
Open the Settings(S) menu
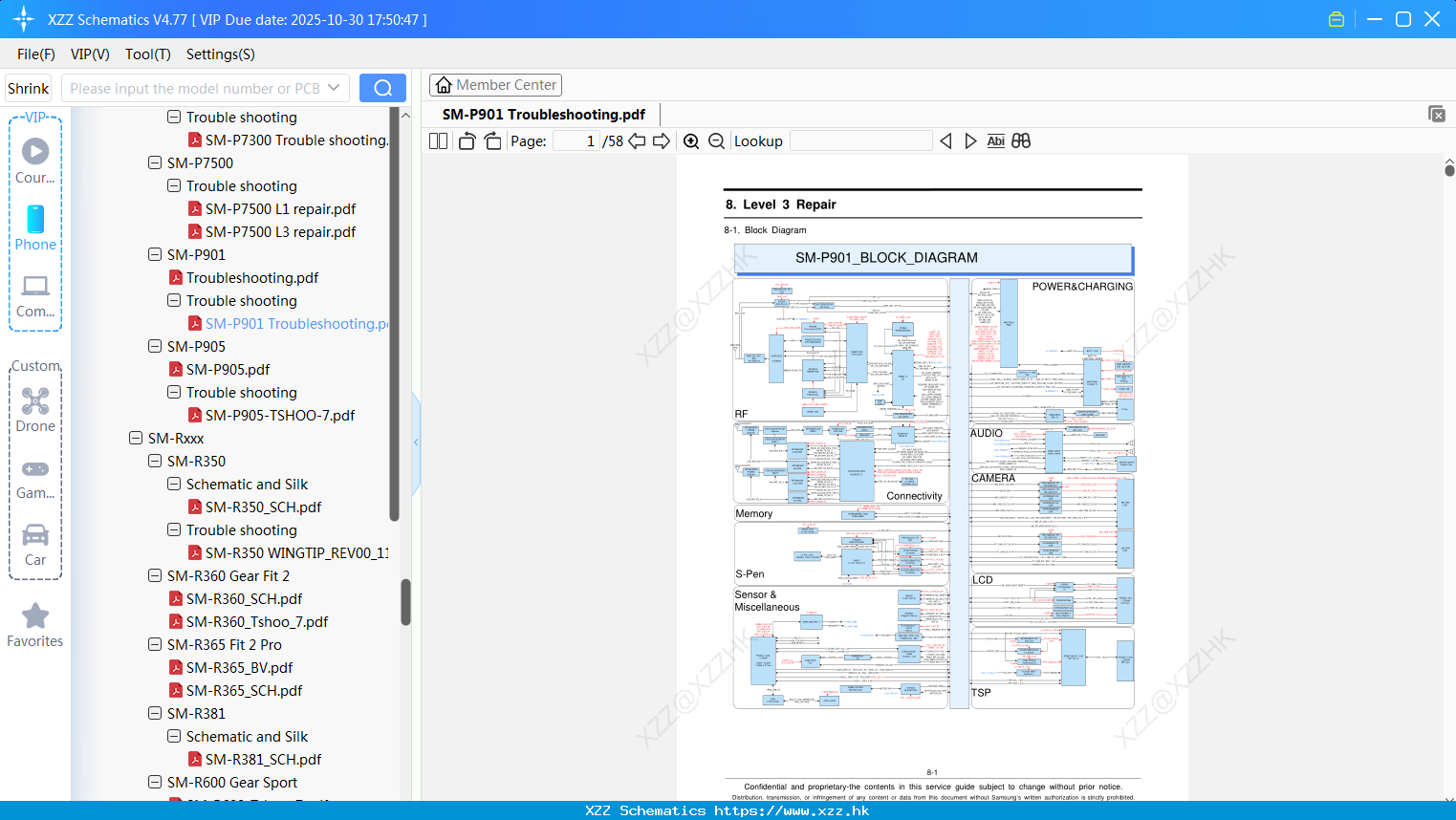coord(220,54)
